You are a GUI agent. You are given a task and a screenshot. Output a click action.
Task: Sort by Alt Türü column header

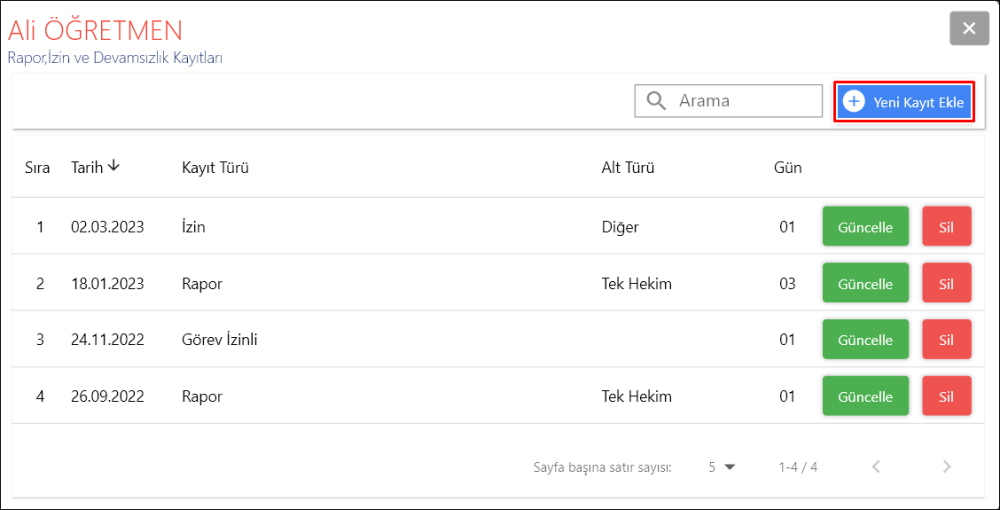coord(627,168)
